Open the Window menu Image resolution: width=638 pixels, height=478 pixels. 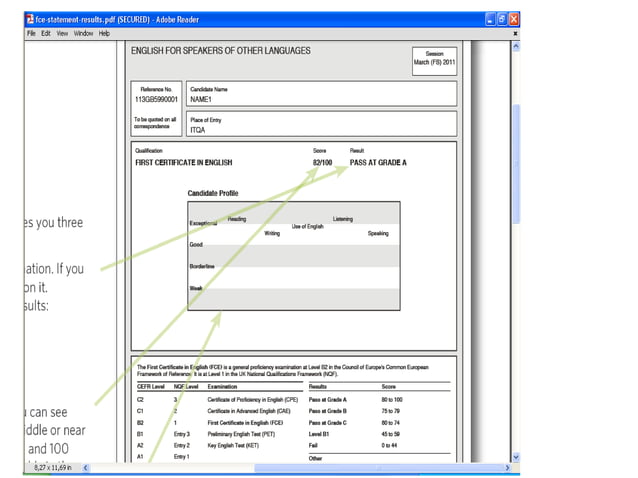click(x=83, y=33)
